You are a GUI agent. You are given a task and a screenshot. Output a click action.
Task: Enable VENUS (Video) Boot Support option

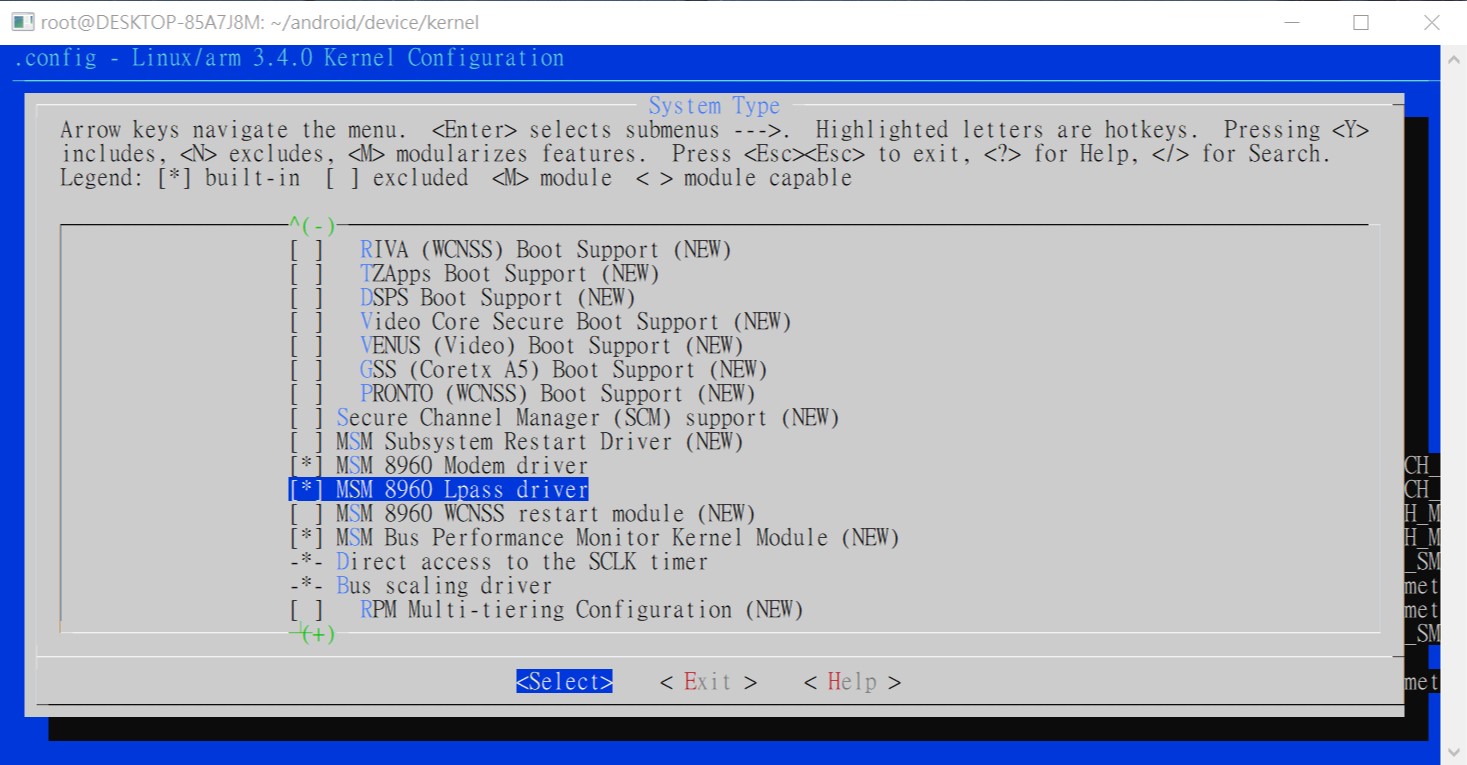pos(307,346)
